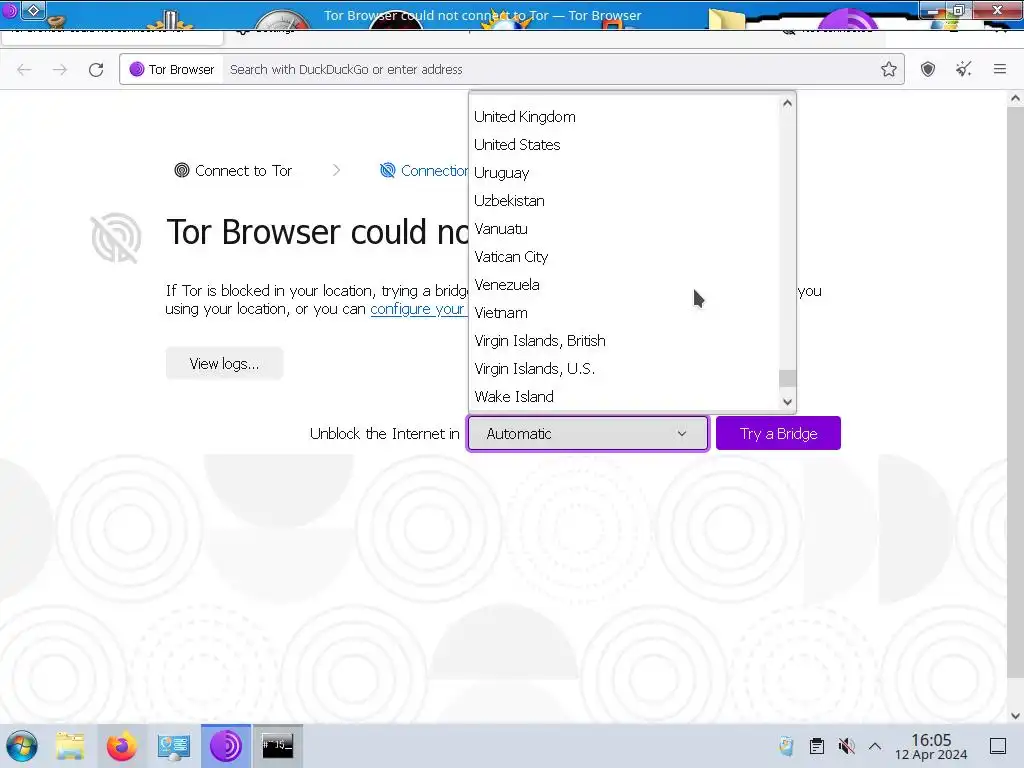The image size is (1024, 768).
Task: Select Wake Island entry
Action: [x=624, y=397]
